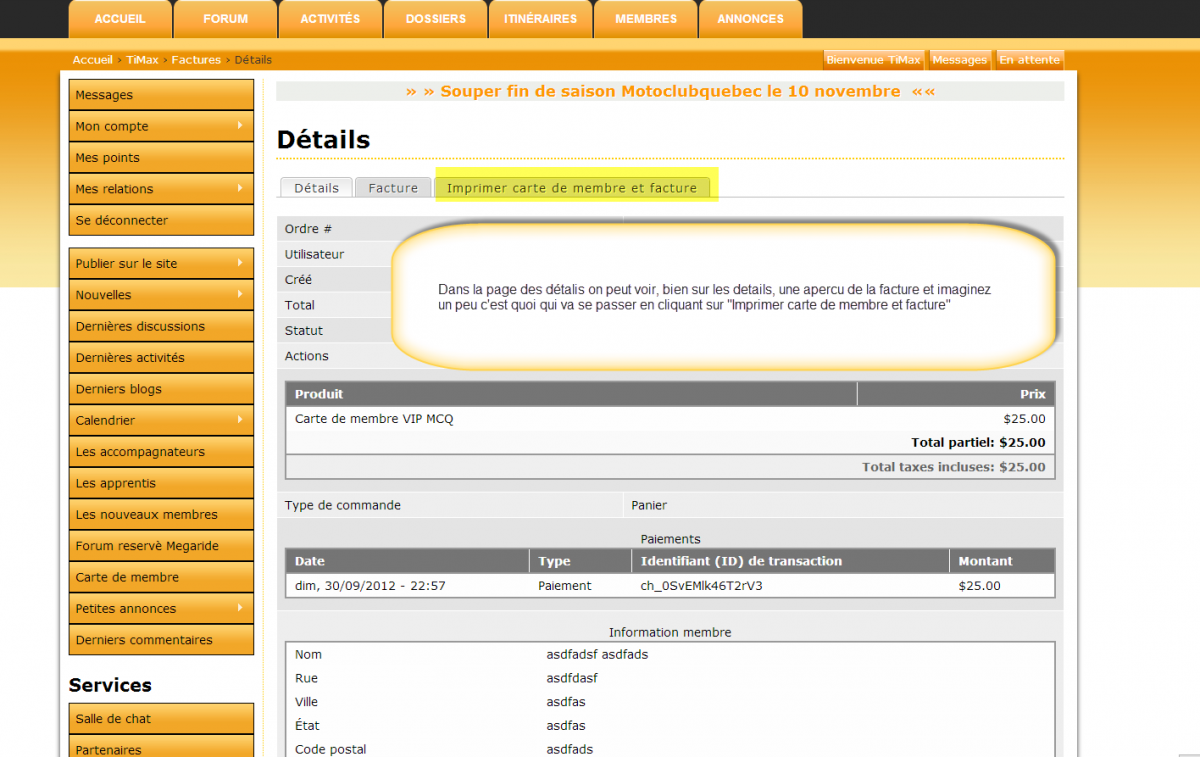Follow the Accueil breadcrumb link
The height and width of the screenshot is (757, 1200).
coord(93,60)
